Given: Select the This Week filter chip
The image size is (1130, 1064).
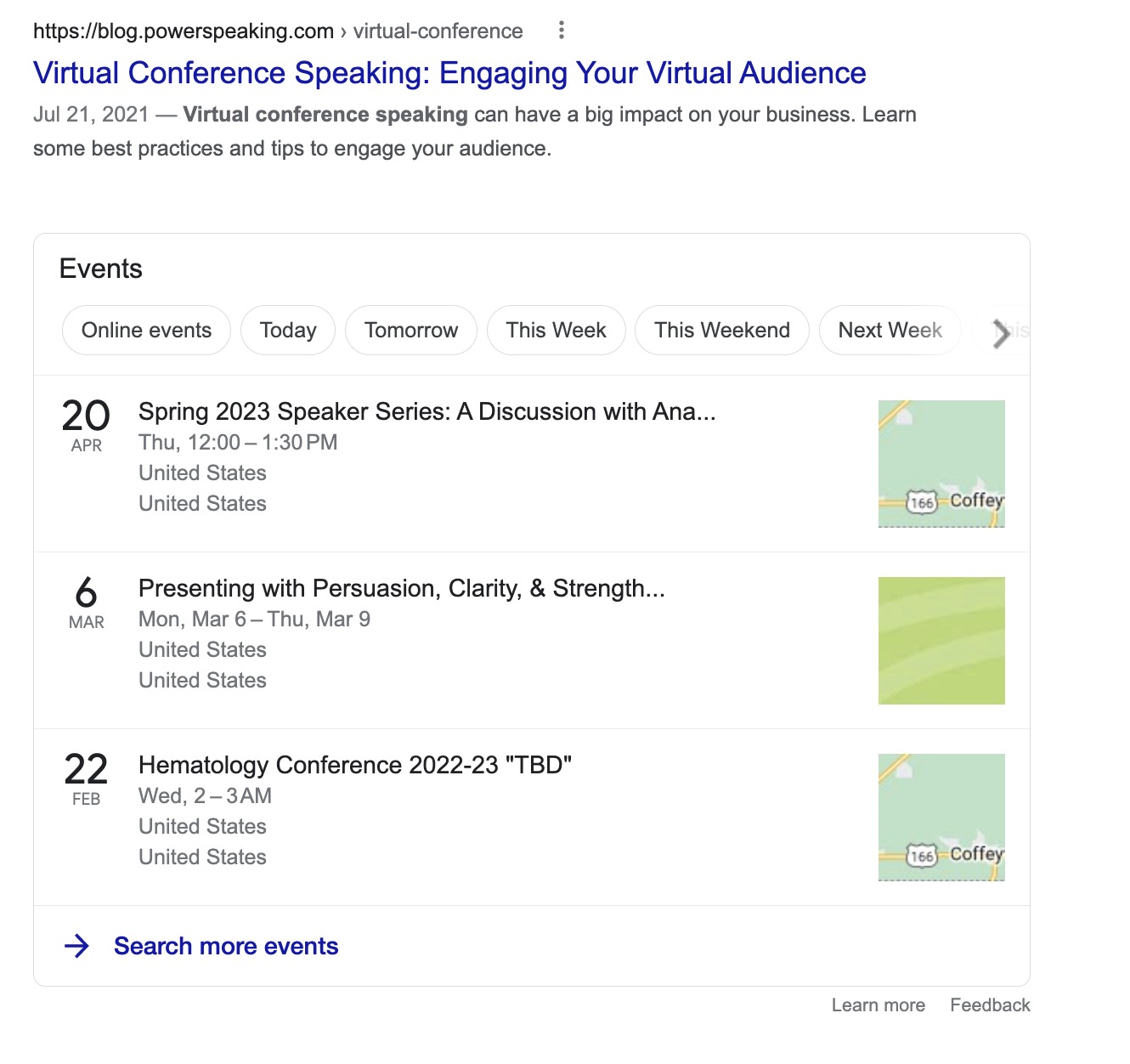Looking at the screenshot, I should pos(556,330).
